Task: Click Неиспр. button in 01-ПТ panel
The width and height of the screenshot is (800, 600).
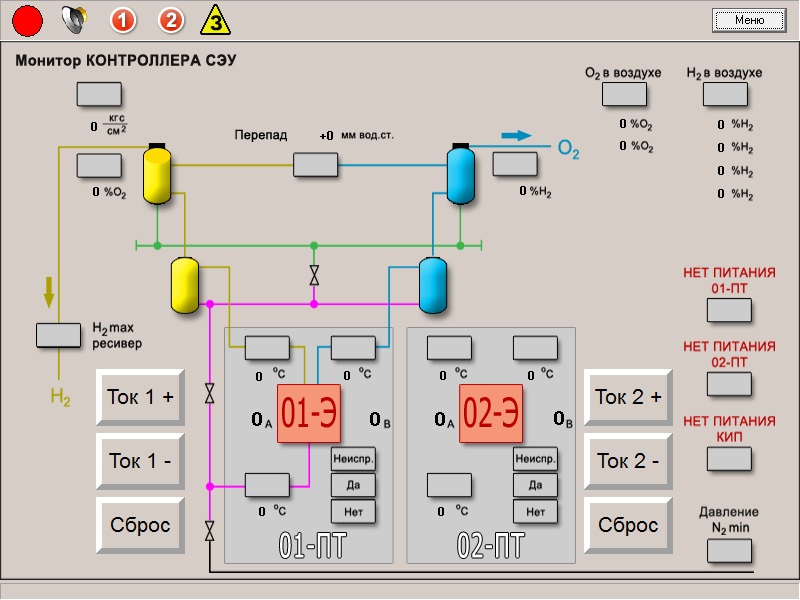Action: point(353,459)
